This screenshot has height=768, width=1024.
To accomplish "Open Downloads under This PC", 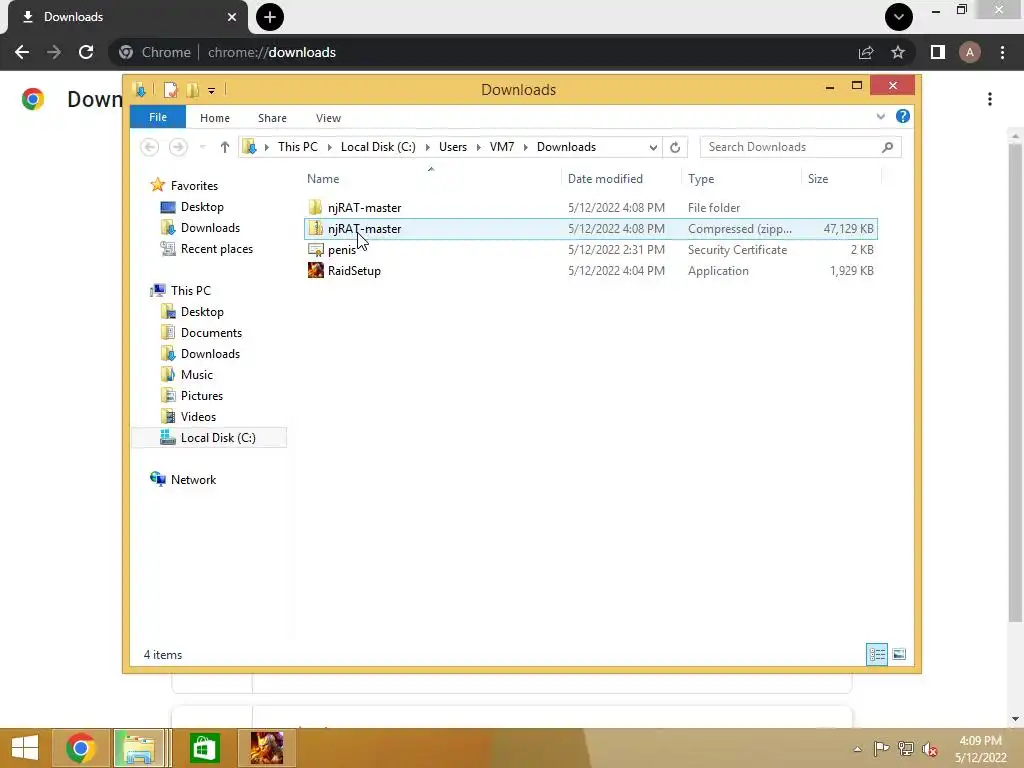I will click(210, 353).
